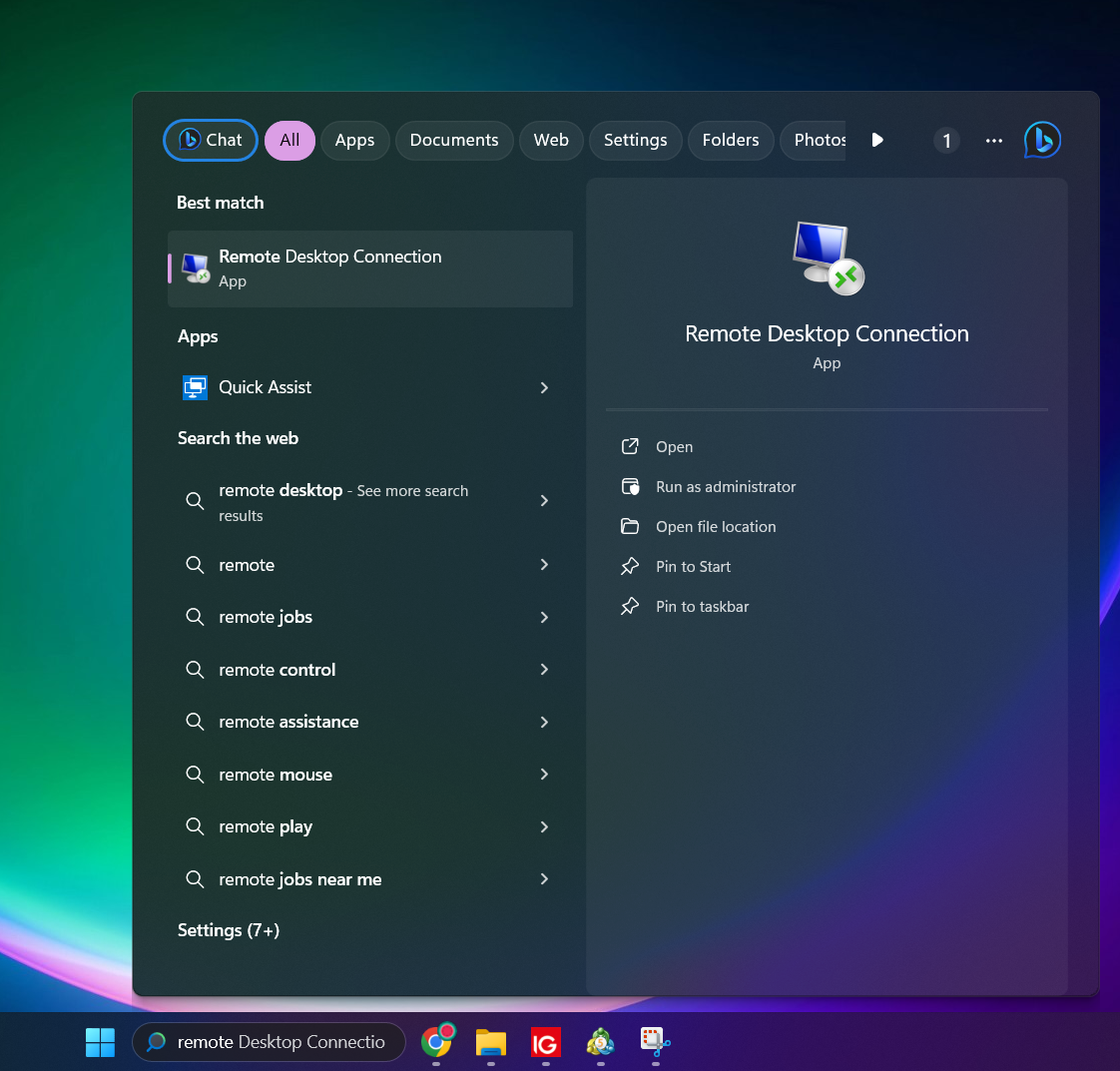This screenshot has width=1120, height=1071.
Task: Expand the 'remote jobs' web suggestion arrow
Action: pos(544,617)
